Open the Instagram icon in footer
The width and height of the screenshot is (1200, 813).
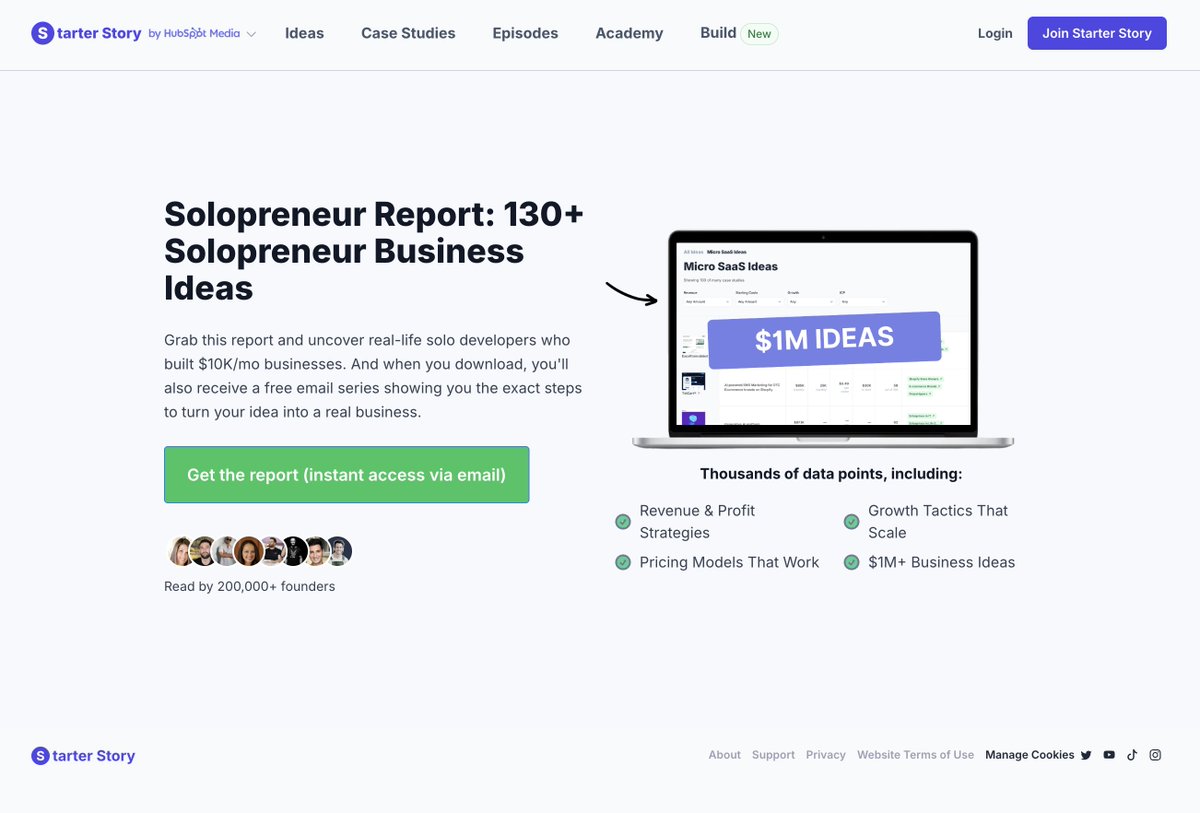[x=1155, y=755]
